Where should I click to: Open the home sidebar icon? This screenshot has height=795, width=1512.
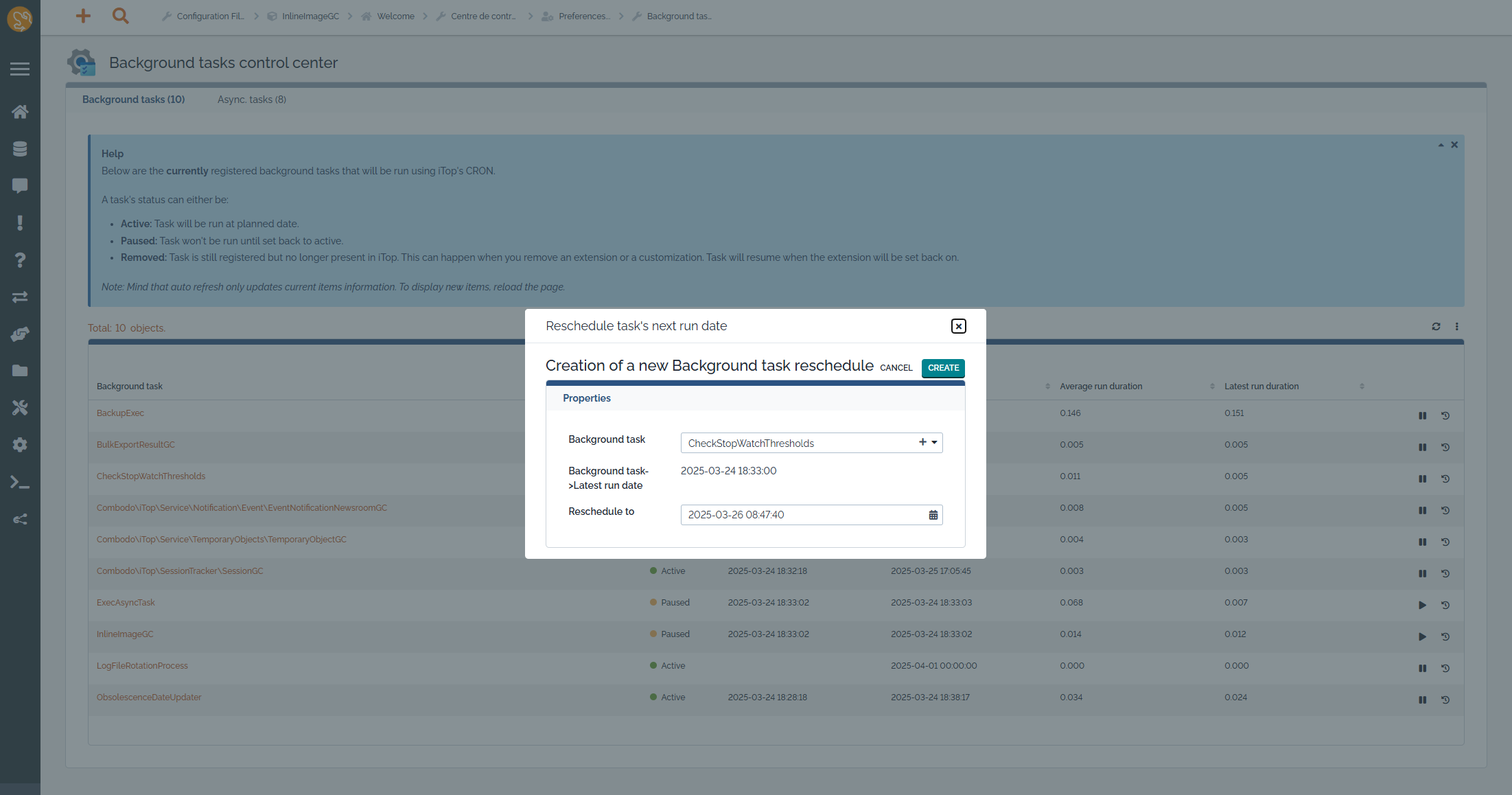tap(20, 111)
